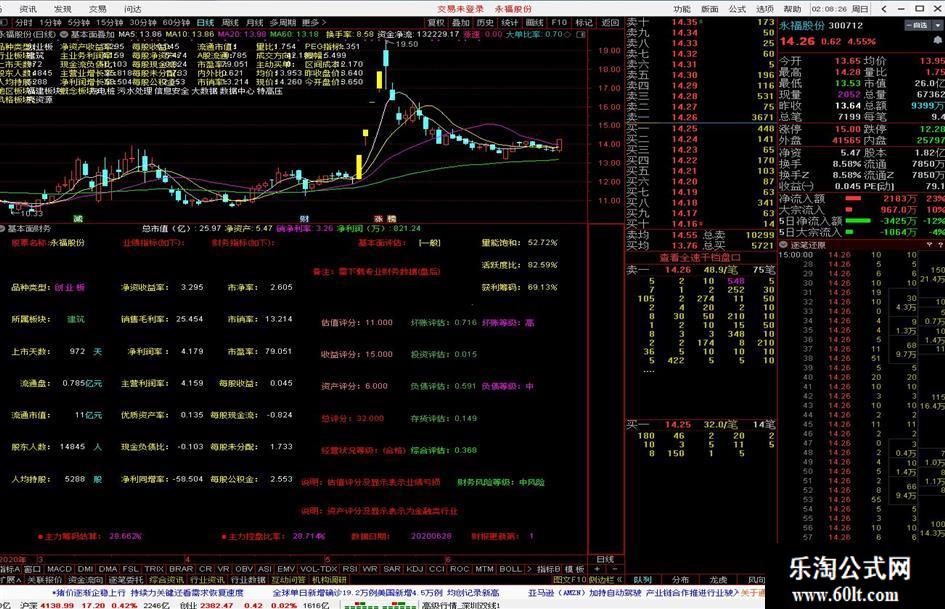Click the 复权 button in chart toolbar
The height and width of the screenshot is (609, 945).
coord(436,22)
